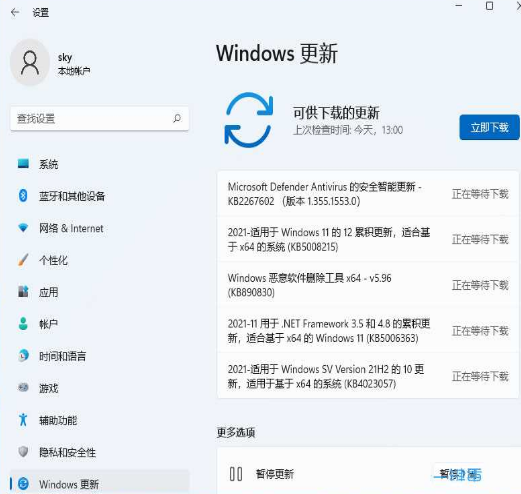Click the globe clock icon beside 时间和语言
The image size is (521, 494).
coord(23,356)
